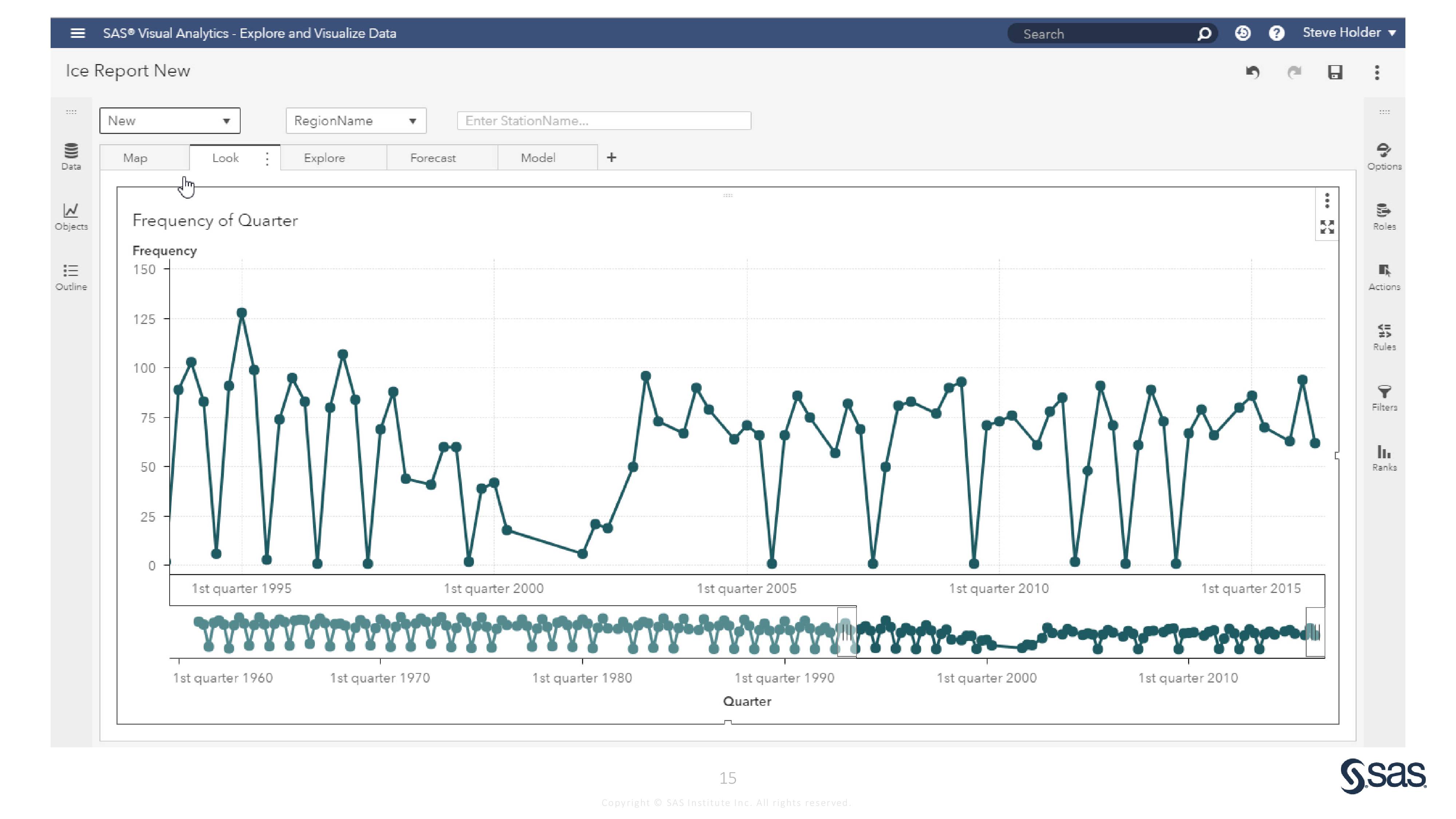Click the left overview range slider handle

[x=846, y=632]
